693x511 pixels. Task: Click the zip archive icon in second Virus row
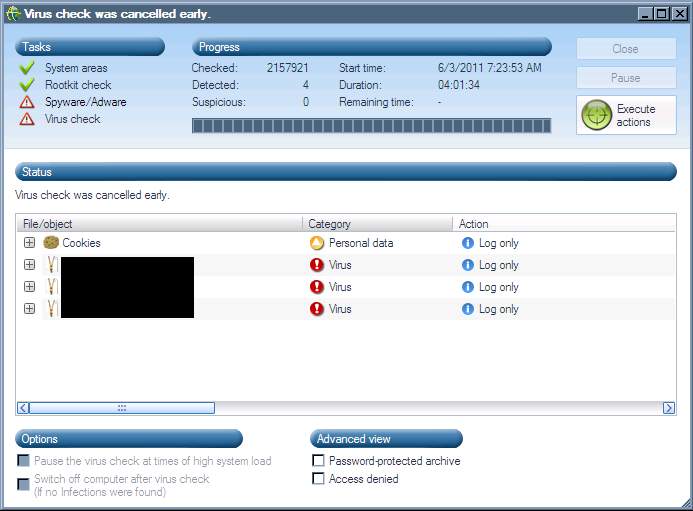click(x=52, y=287)
